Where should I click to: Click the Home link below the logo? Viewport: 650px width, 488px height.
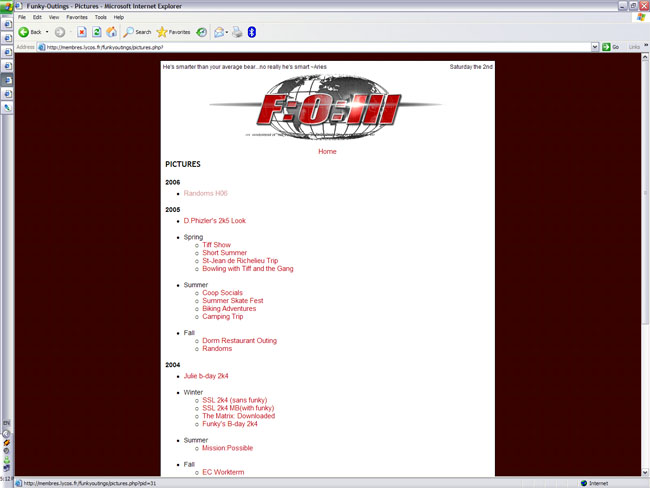(x=327, y=151)
